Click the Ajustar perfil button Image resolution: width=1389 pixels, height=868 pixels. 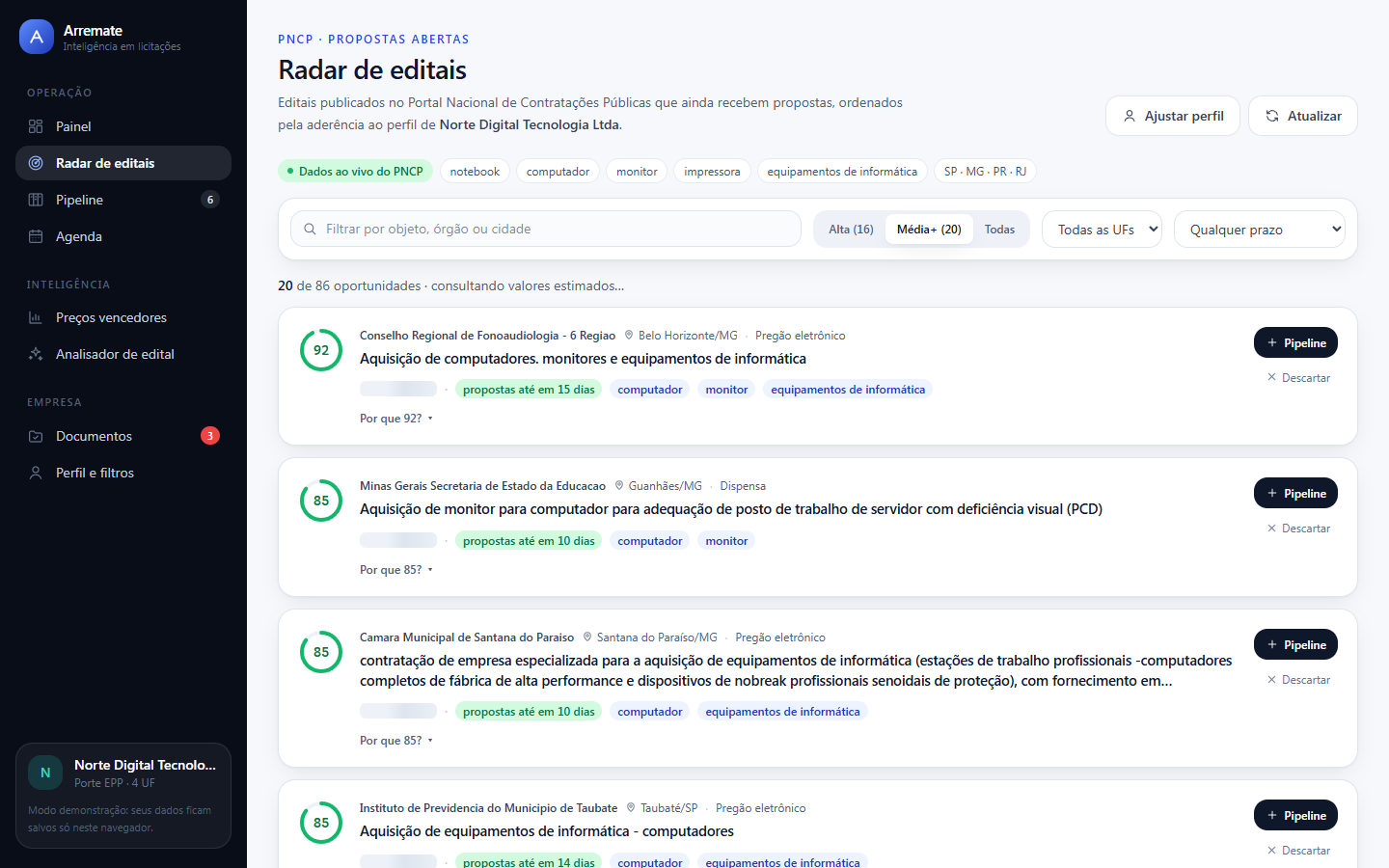pyautogui.click(x=1173, y=116)
